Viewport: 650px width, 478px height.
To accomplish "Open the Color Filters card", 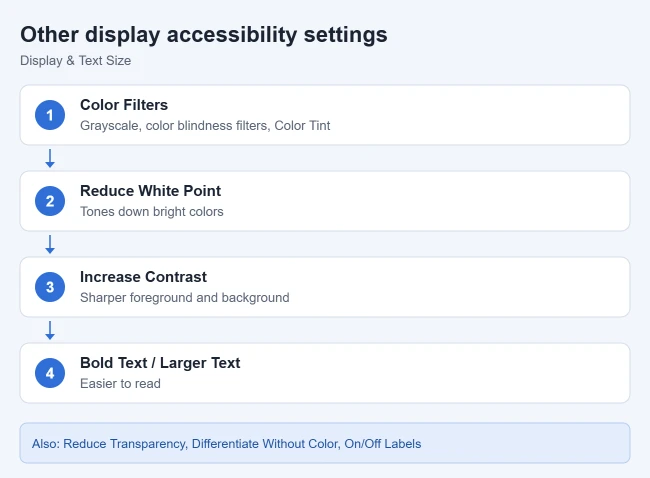I will click(x=325, y=115).
